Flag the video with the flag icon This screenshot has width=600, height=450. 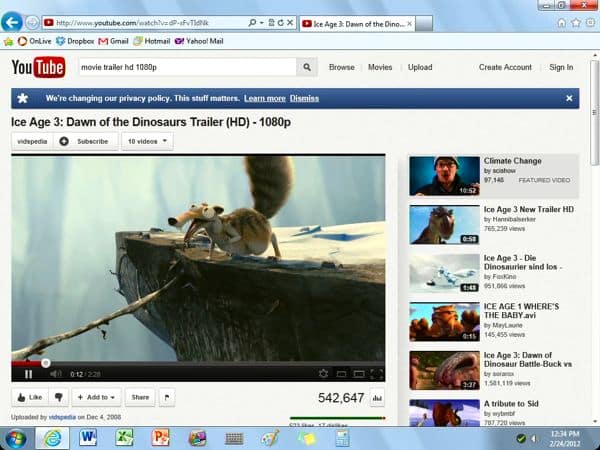point(167,398)
